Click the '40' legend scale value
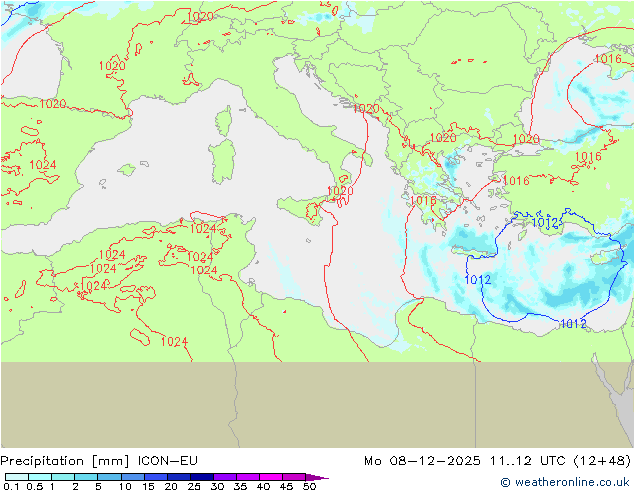 [263, 486]
